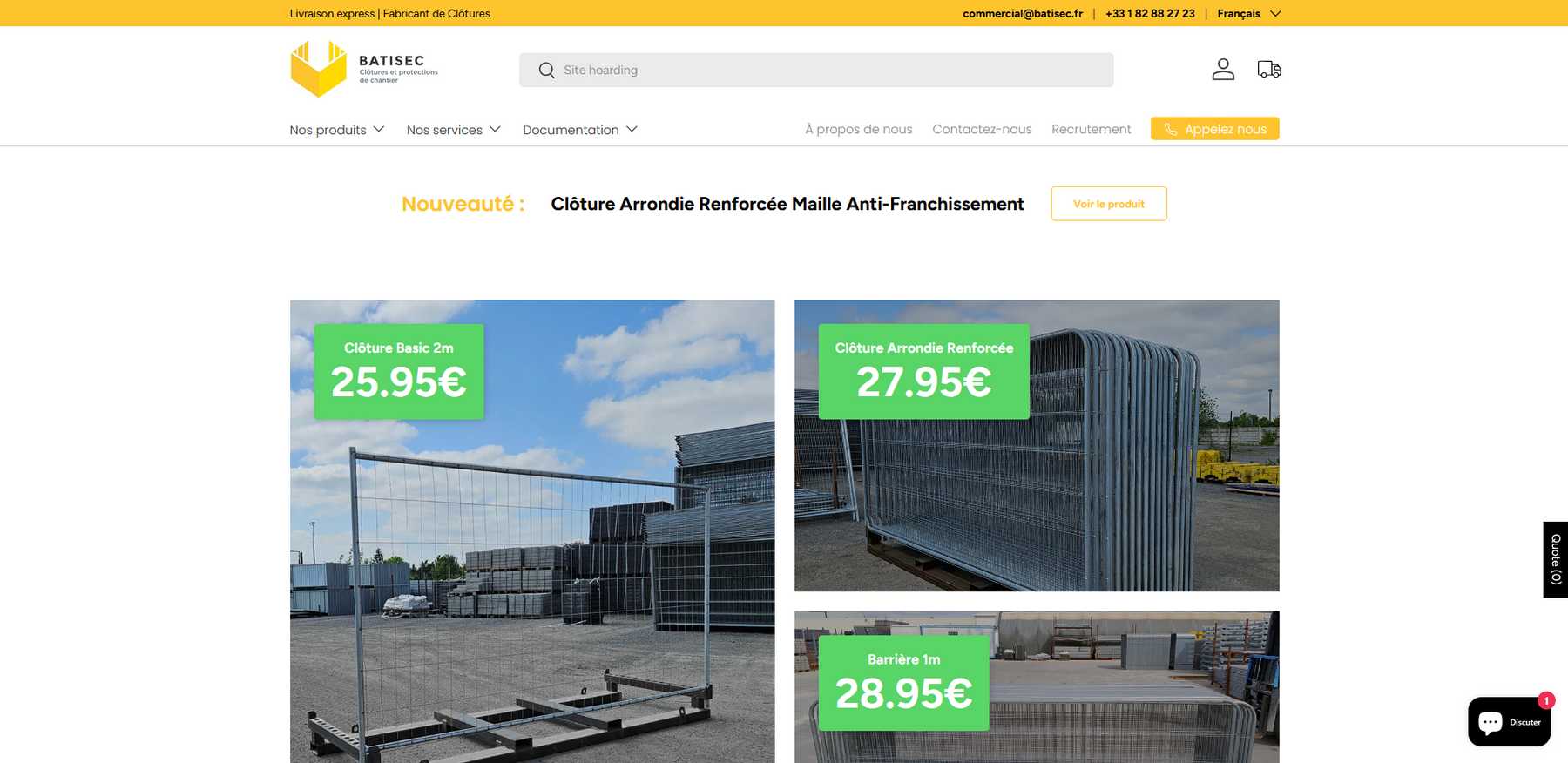This screenshot has width=1568, height=763.
Task: Open the Discuter chat widget
Action: click(x=1508, y=722)
